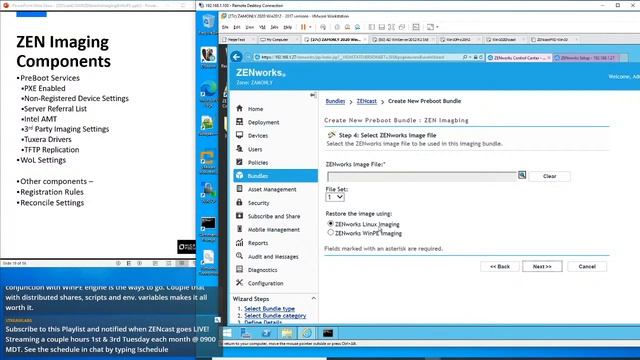Open Policies section
The image size is (640, 360).
pyautogui.click(x=258, y=162)
